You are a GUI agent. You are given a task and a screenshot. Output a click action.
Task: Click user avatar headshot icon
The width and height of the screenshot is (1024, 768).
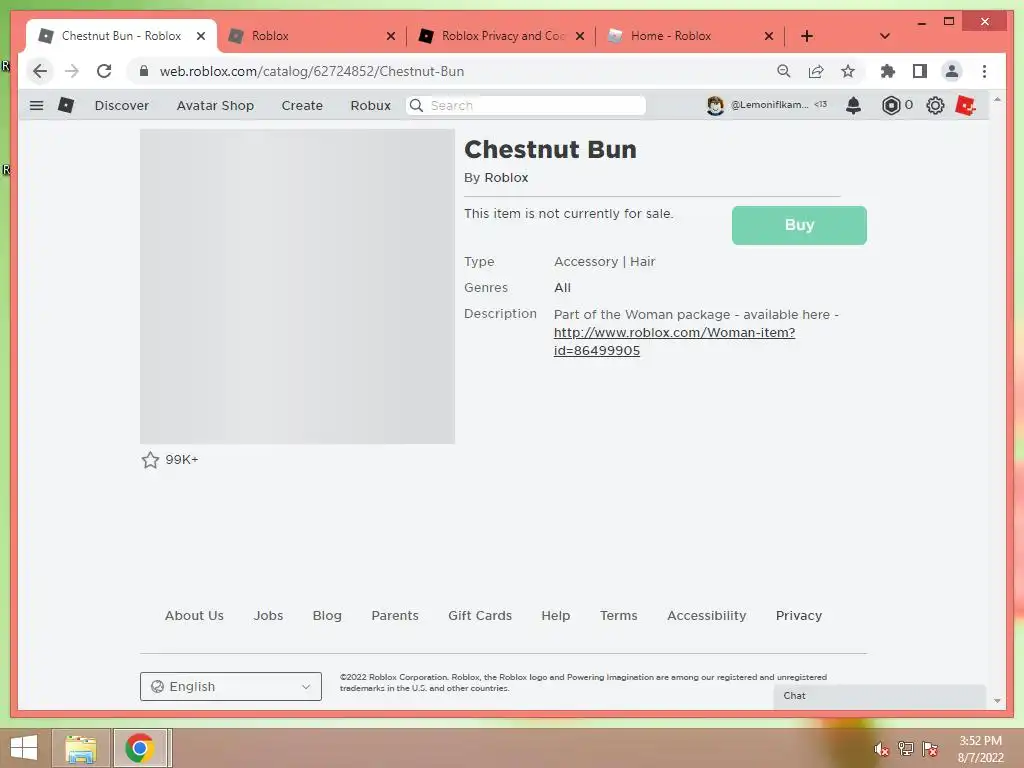[715, 105]
